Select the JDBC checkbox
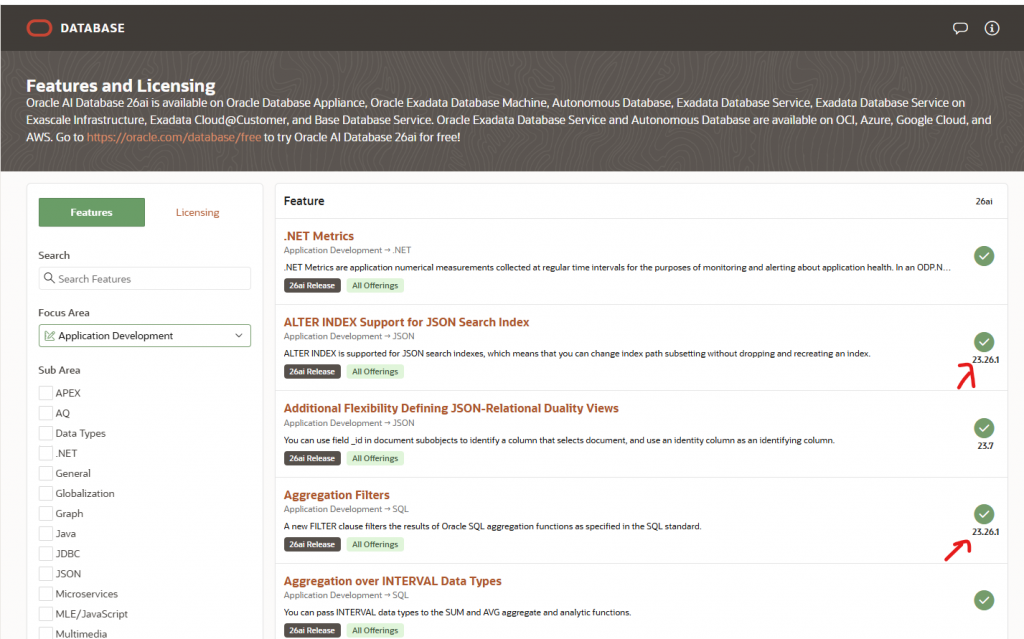Screen dimensions: 1024x639 coord(46,553)
